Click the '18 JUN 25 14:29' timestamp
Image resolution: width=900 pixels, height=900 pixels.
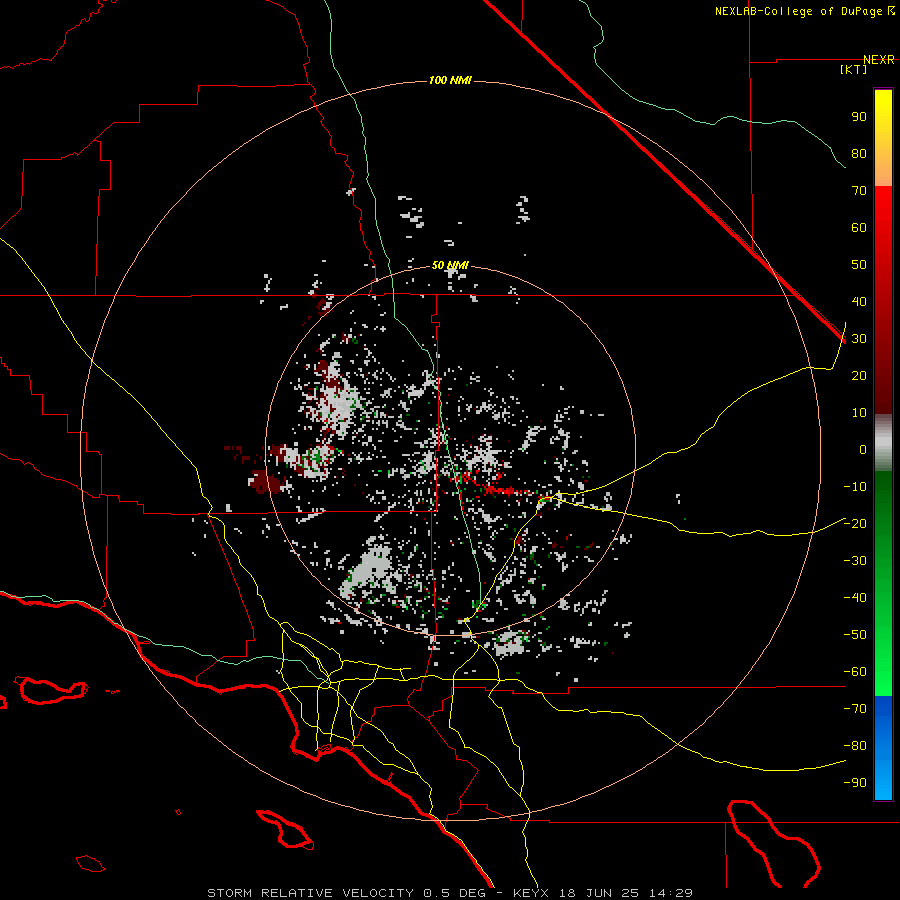click(626, 893)
